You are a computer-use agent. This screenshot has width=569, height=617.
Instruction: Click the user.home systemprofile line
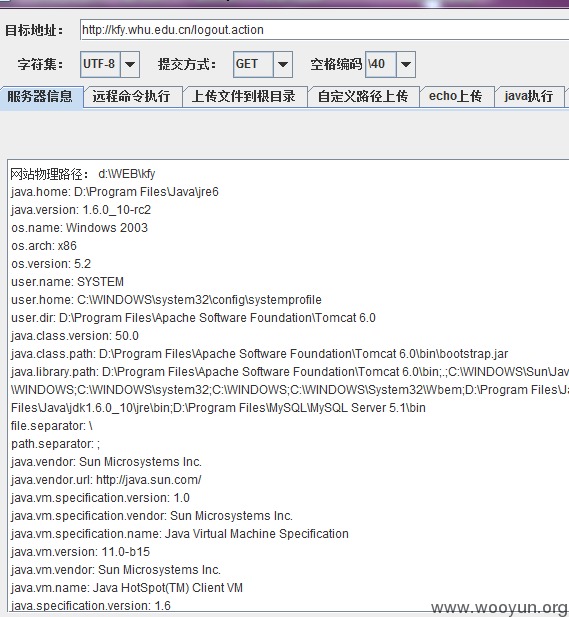click(x=166, y=300)
